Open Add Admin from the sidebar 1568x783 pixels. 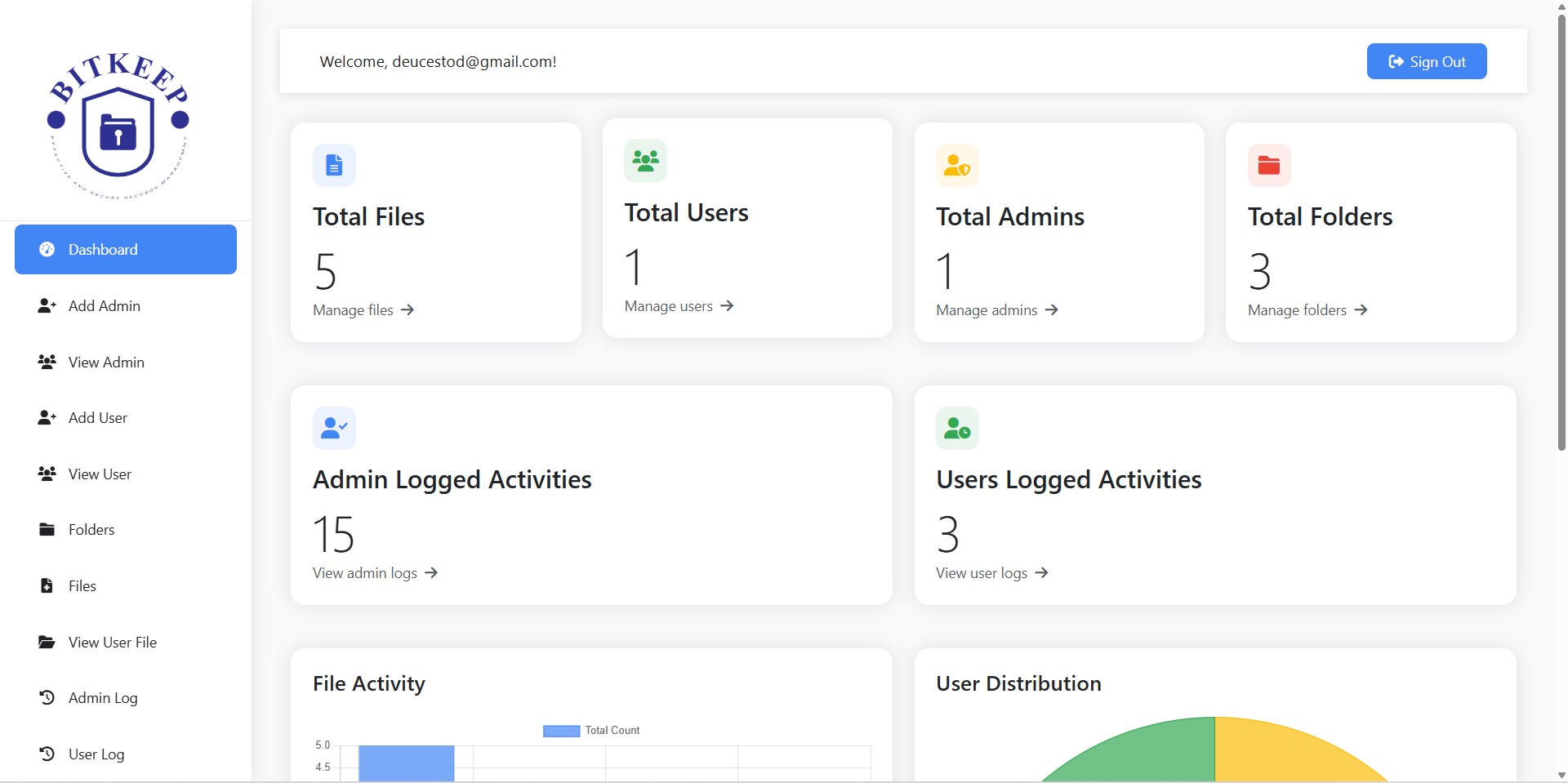coord(104,306)
